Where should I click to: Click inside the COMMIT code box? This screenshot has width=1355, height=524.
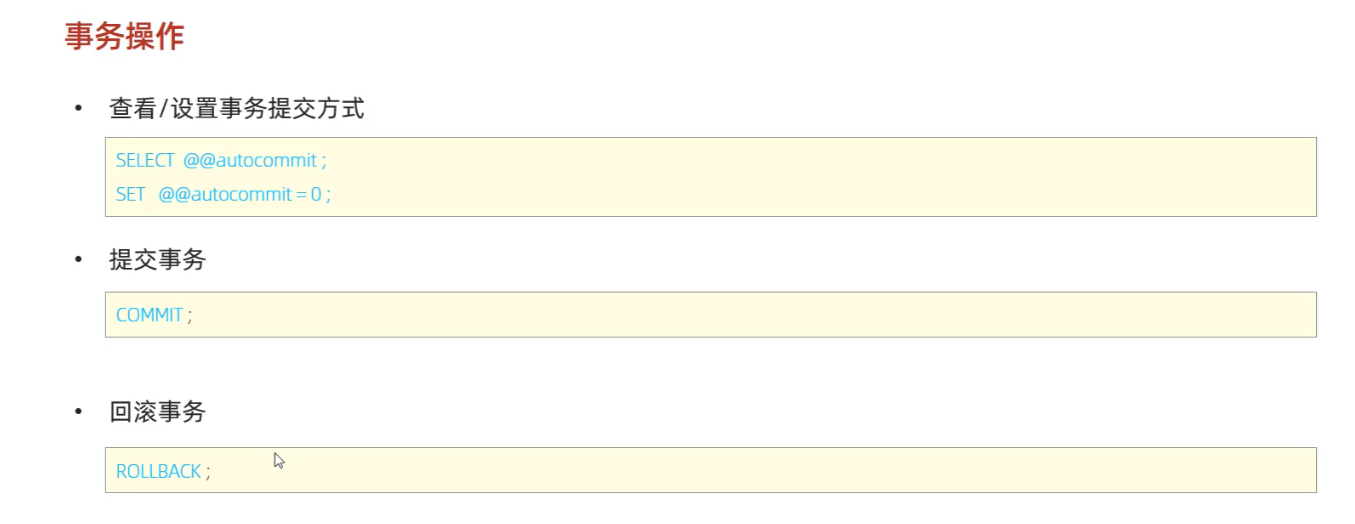710,315
